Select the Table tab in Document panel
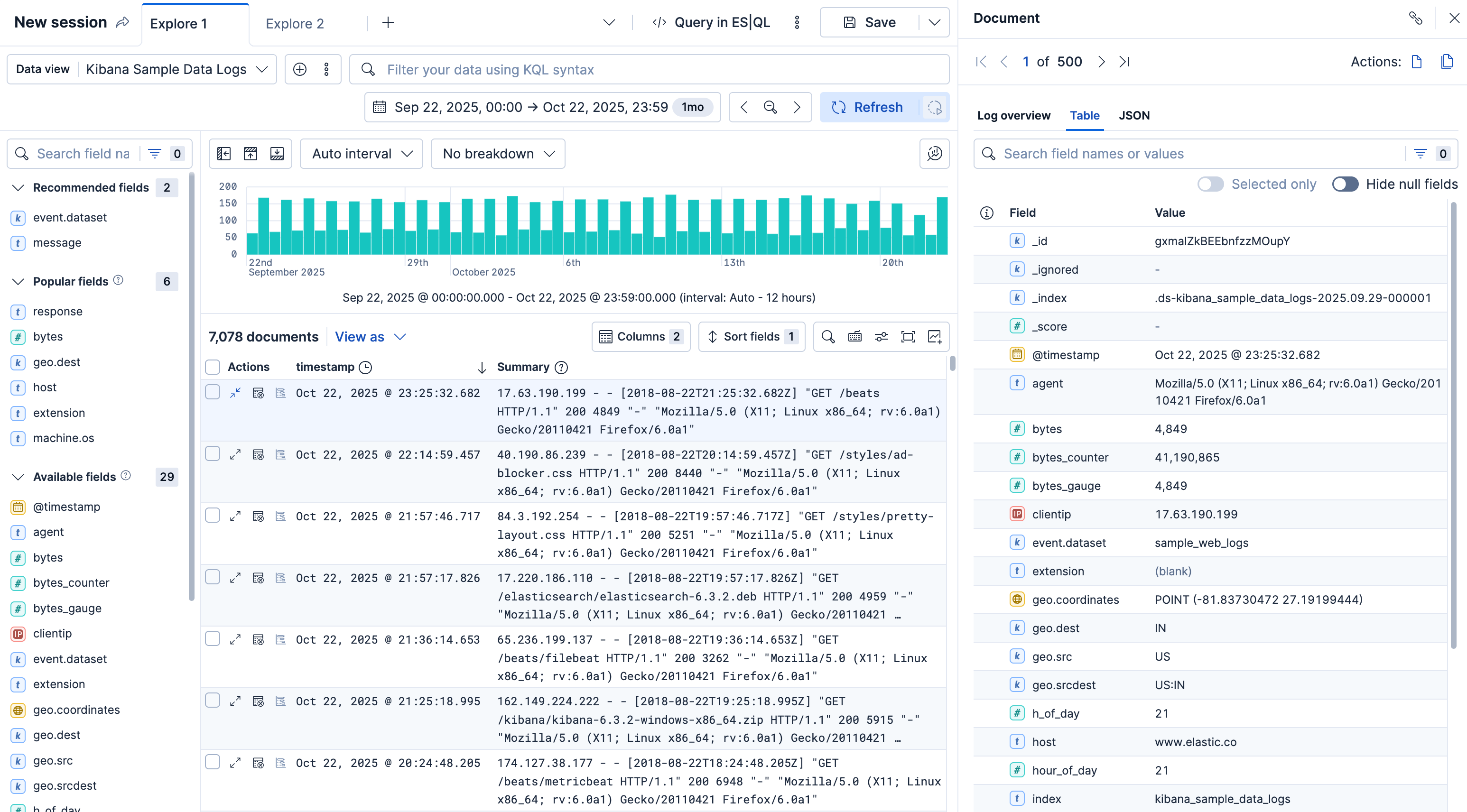The height and width of the screenshot is (812, 1467). tap(1084, 116)
